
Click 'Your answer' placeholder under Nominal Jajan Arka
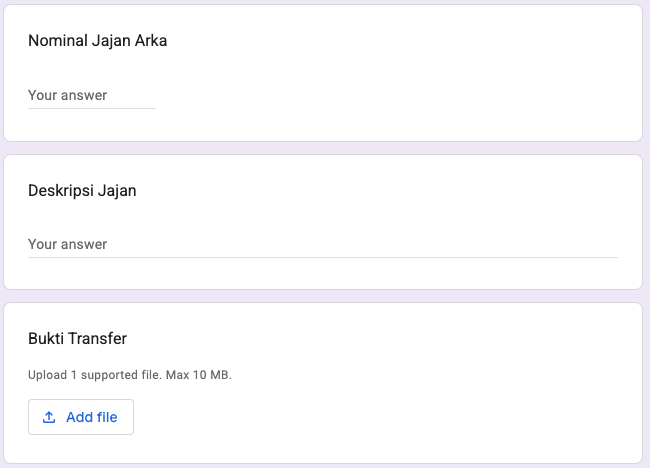[67, 96]
